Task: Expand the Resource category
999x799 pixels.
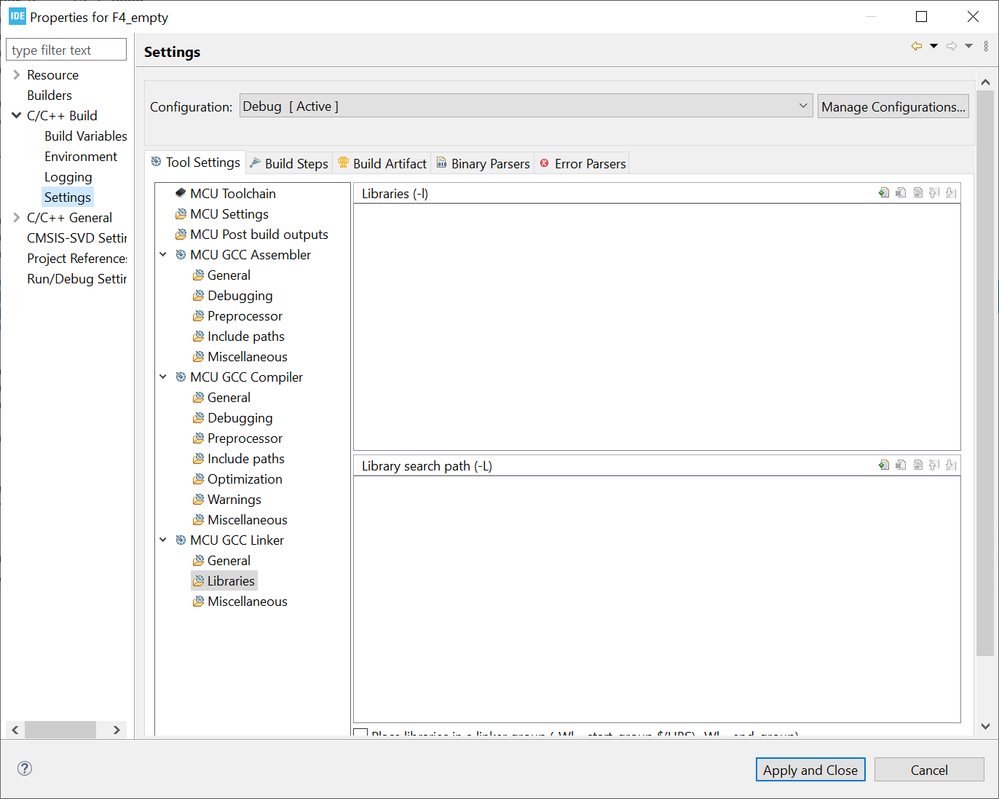Action: (x=17, y=75)
